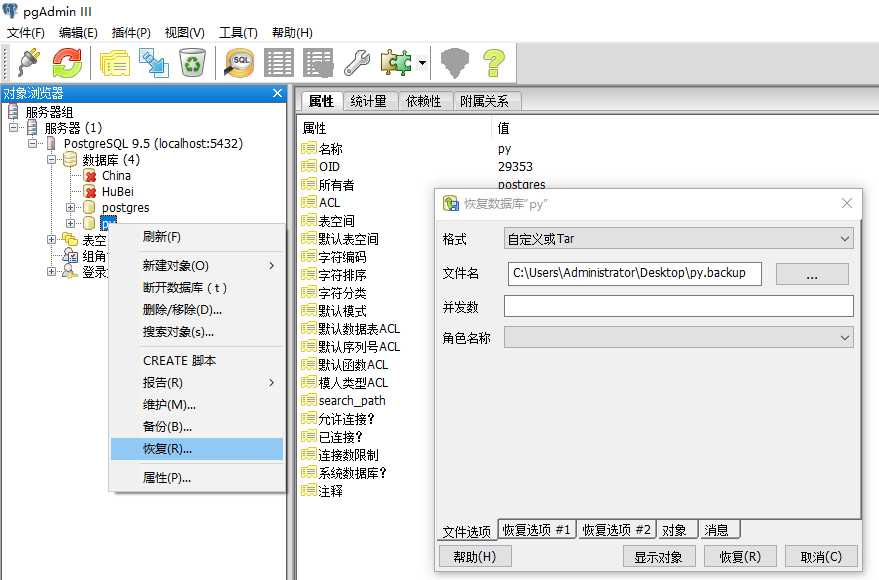Image resolution: width=879 pixels, height=580 pixels.
Task: Click the 恢复(R) button
Action: [739, 556]
